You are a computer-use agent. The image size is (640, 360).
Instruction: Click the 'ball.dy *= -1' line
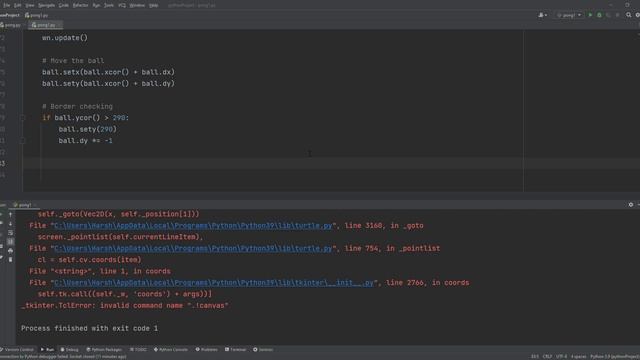tap(85, 141)
